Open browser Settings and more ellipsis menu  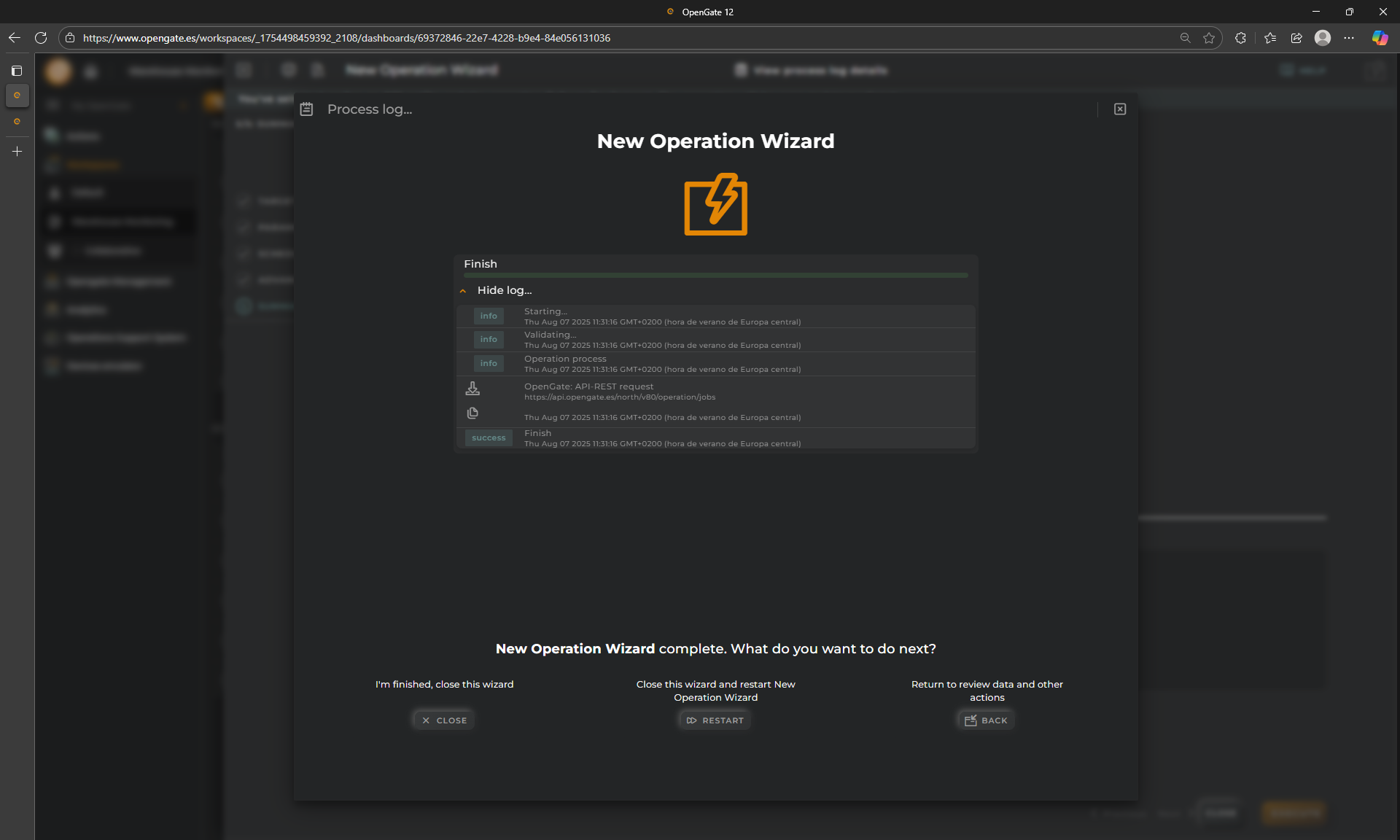1349,38
